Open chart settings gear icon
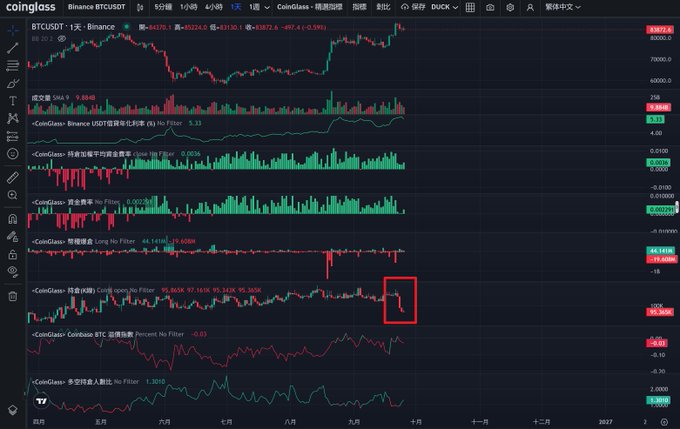The width and height of the screenshot is (680, 429). tap(510, 7)
